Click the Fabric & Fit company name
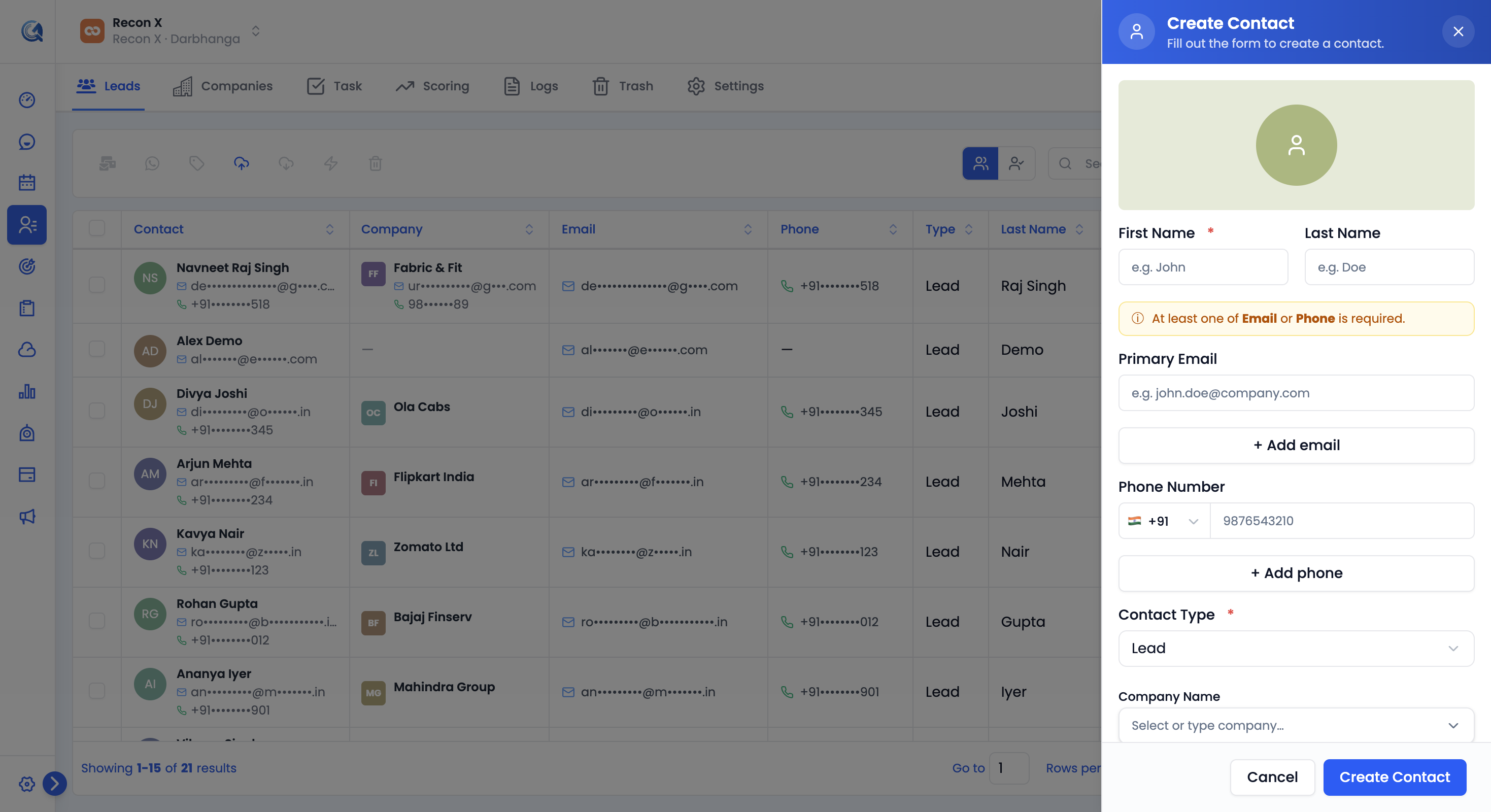 [x=427, y=267]
